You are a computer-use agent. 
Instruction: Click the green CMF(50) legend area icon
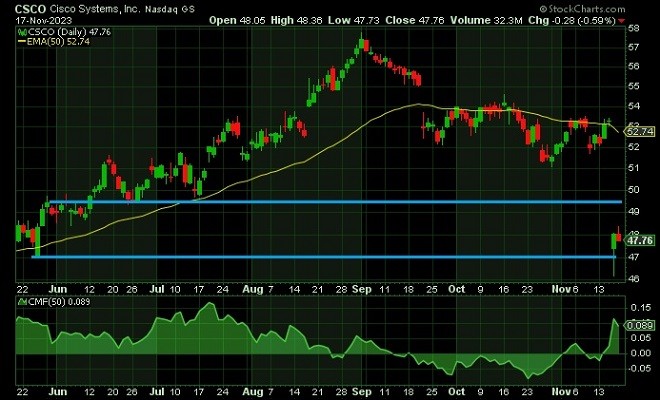click(22, 302)
